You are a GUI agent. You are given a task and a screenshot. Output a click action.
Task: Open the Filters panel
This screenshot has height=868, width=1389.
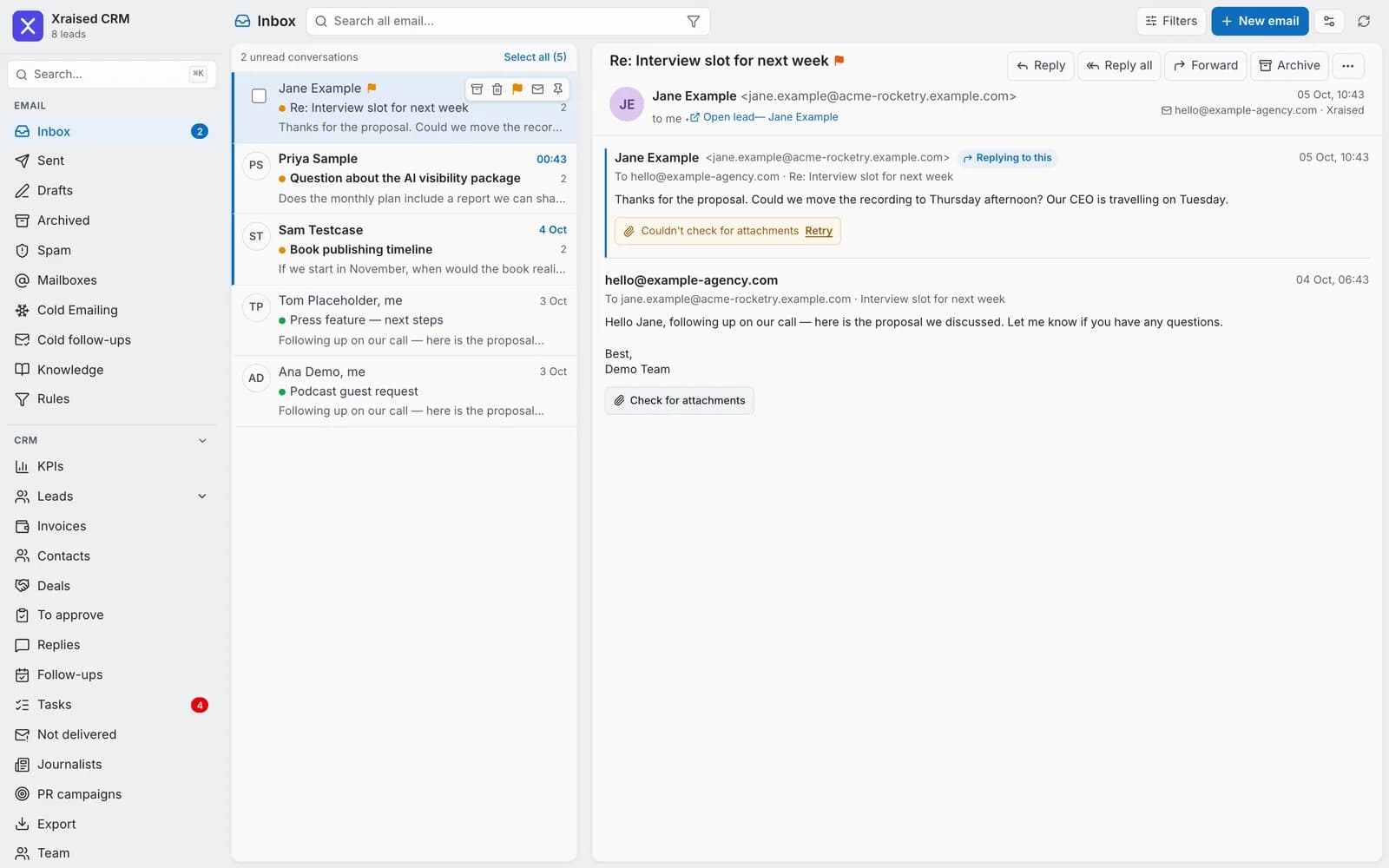tap(1170, 21)
